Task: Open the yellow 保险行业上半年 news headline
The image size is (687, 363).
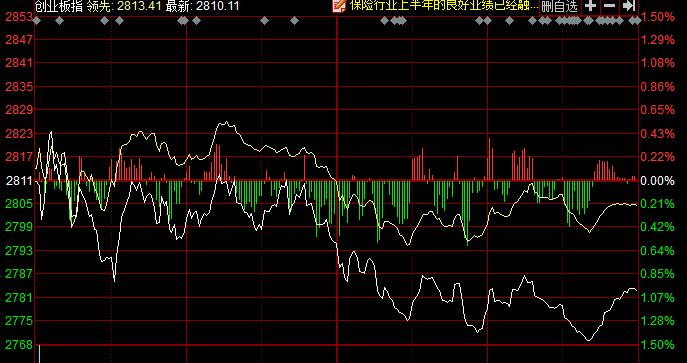Action: pos(443,6)
